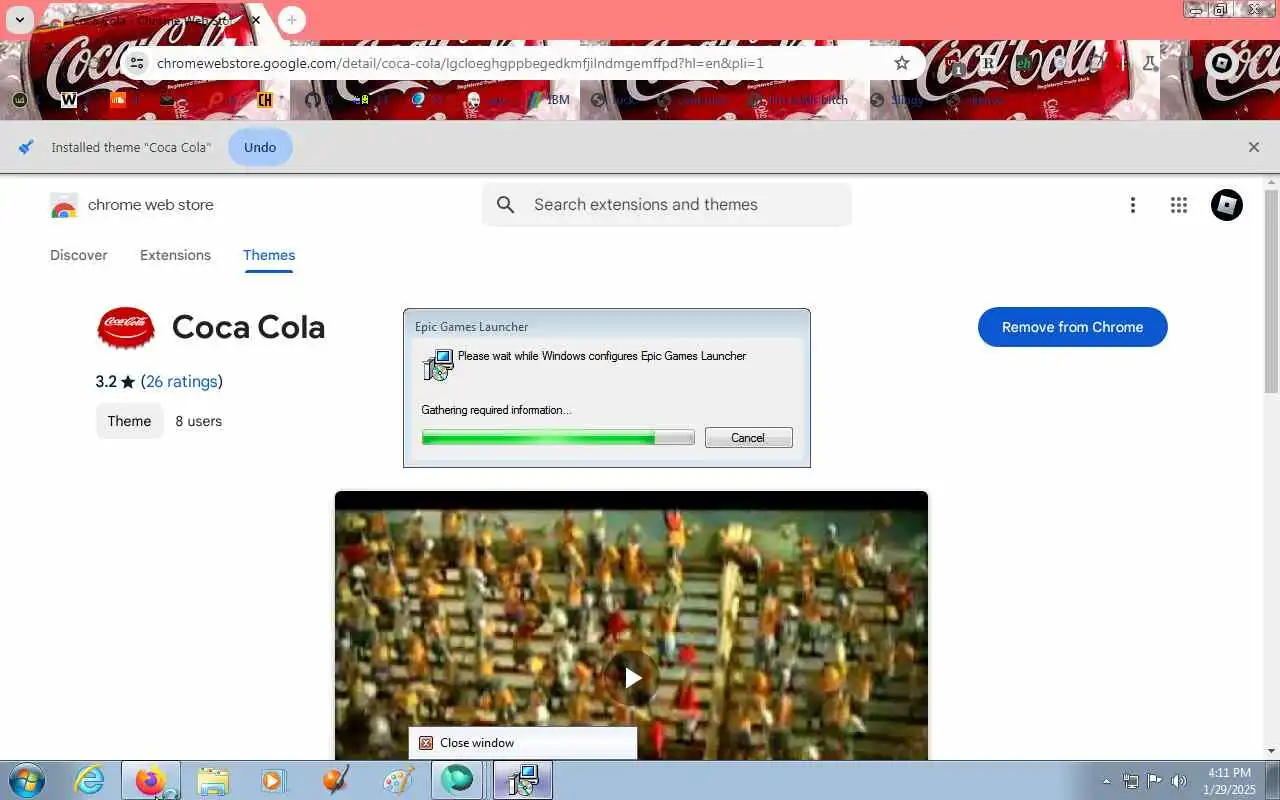Image resolution: width=1280 pixels, height=800 pixels.
Task: Open the Chrome profile avatar in toolbar
Action: point(1222,63)
